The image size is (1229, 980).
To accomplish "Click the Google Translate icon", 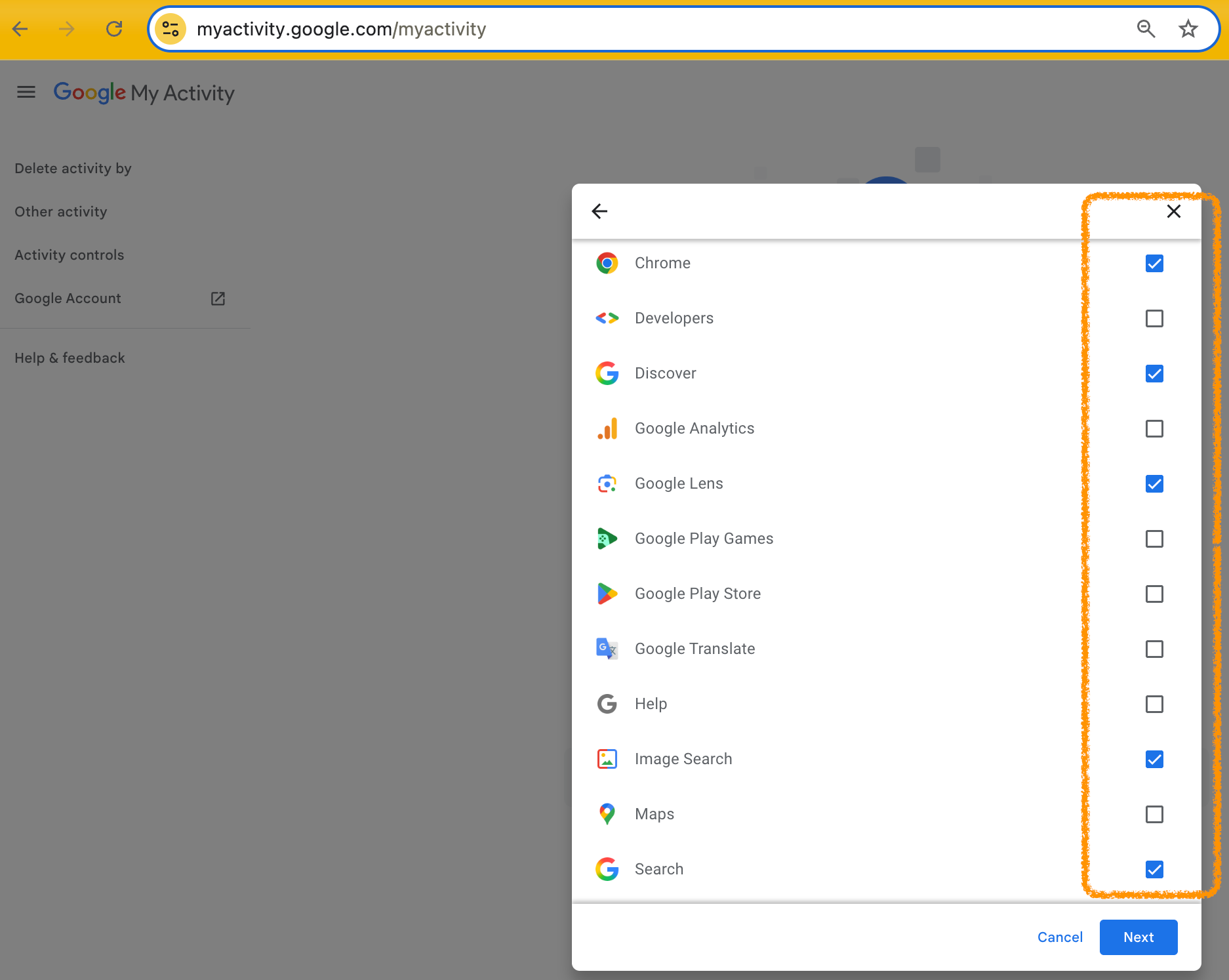I will pyautogui.click(x=607, y=649).
